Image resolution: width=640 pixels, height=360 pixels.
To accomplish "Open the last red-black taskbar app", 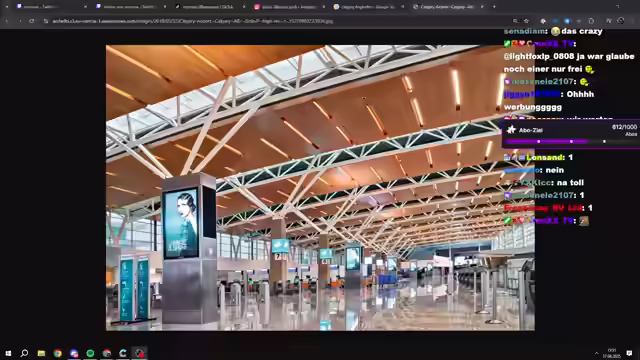I will (x=140, y=353).
